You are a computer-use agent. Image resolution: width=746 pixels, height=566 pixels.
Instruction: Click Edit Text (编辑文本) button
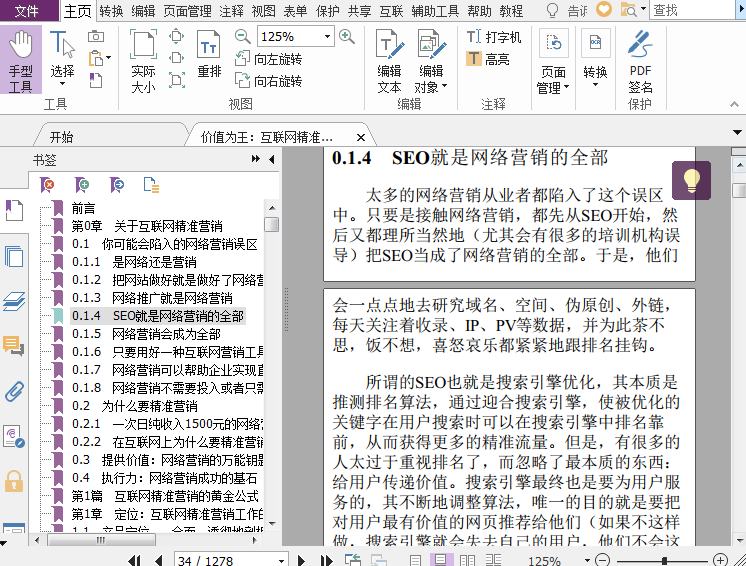pos(389,60)
